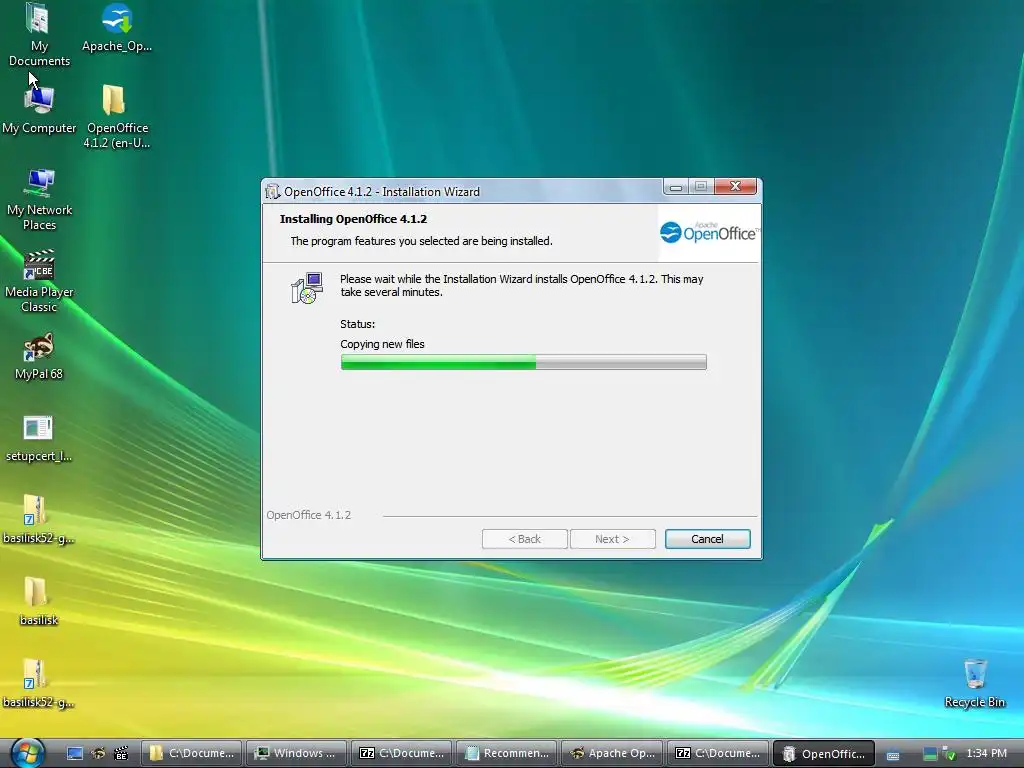
Task: Click OpenOffic... taskbar button
Action: pyautogui.click(x=823, y=753)
